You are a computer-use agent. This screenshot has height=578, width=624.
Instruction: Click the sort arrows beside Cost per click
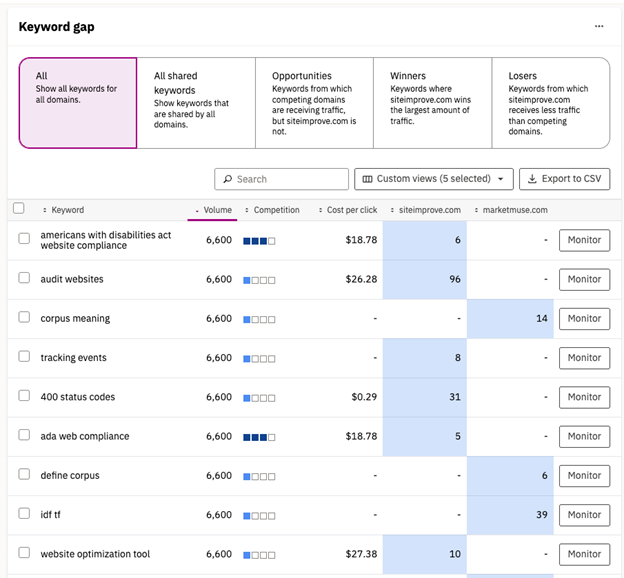coord(320,210)
